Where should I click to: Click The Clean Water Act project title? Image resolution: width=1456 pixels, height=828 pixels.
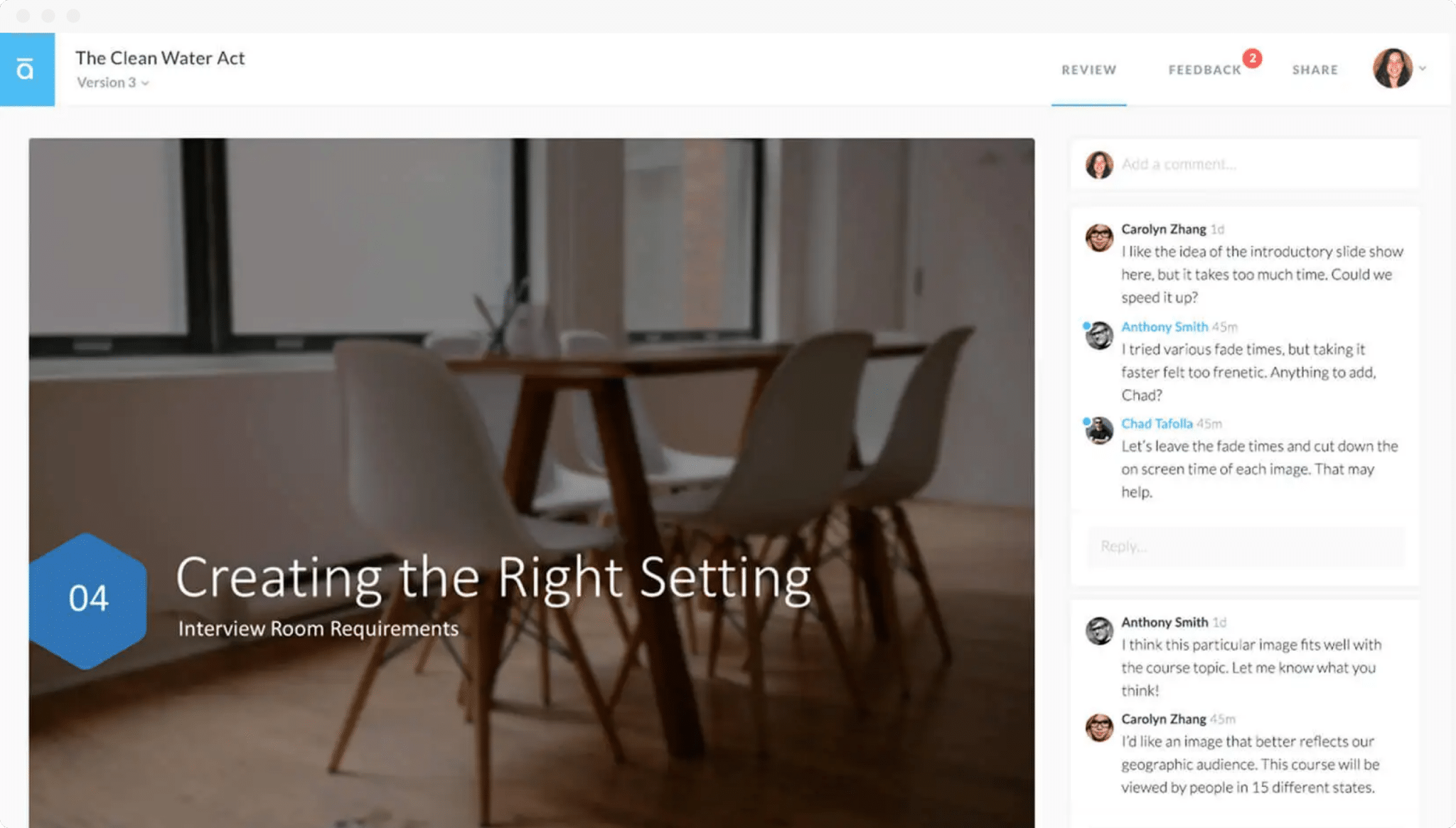[x=160, y=58]
